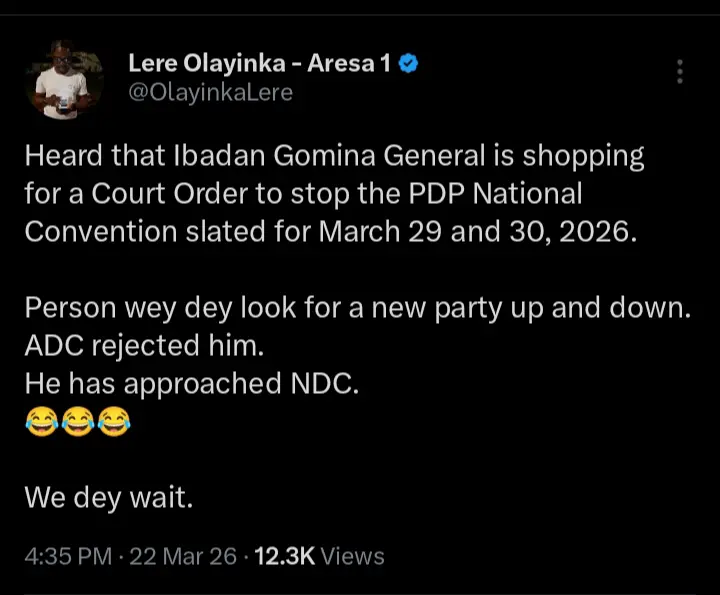Screen dimensions: 720x595
Task: Open the three-dot more options menu
Action: point(680,72)
